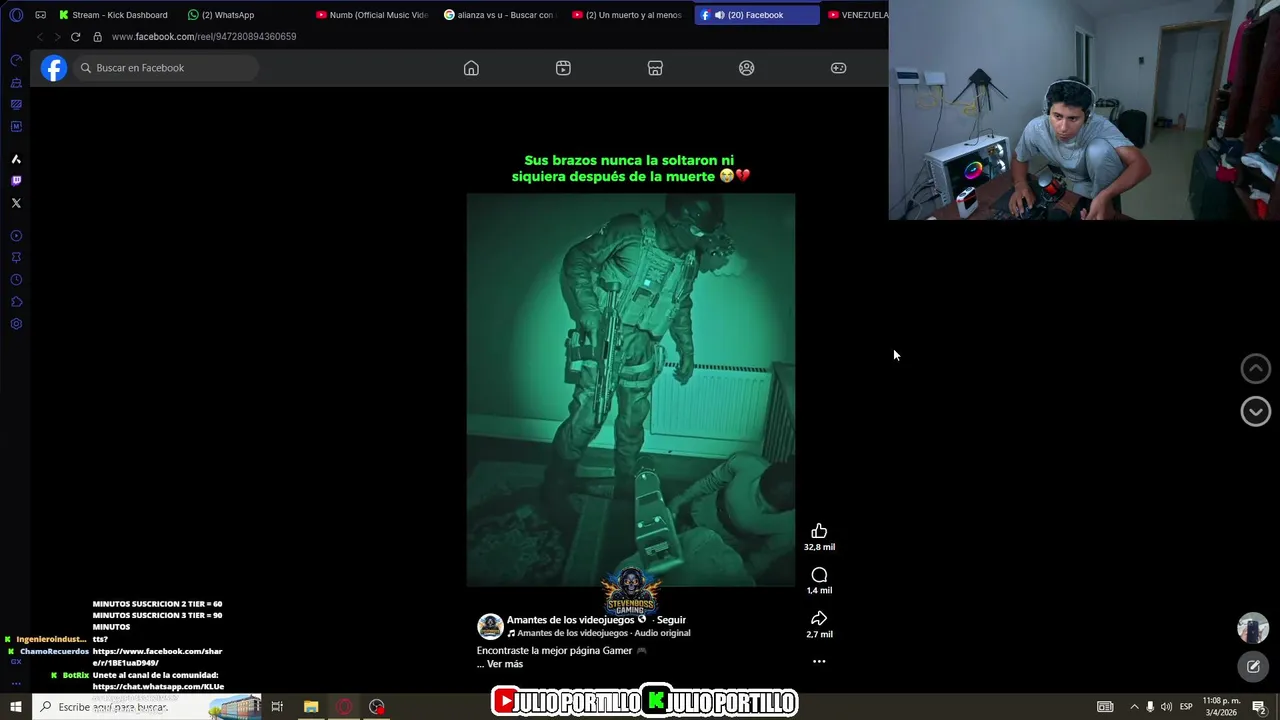Open the Opera tab islands workspace icon
This screenshot has width=1280, height=720.
(x=40, y=15)
